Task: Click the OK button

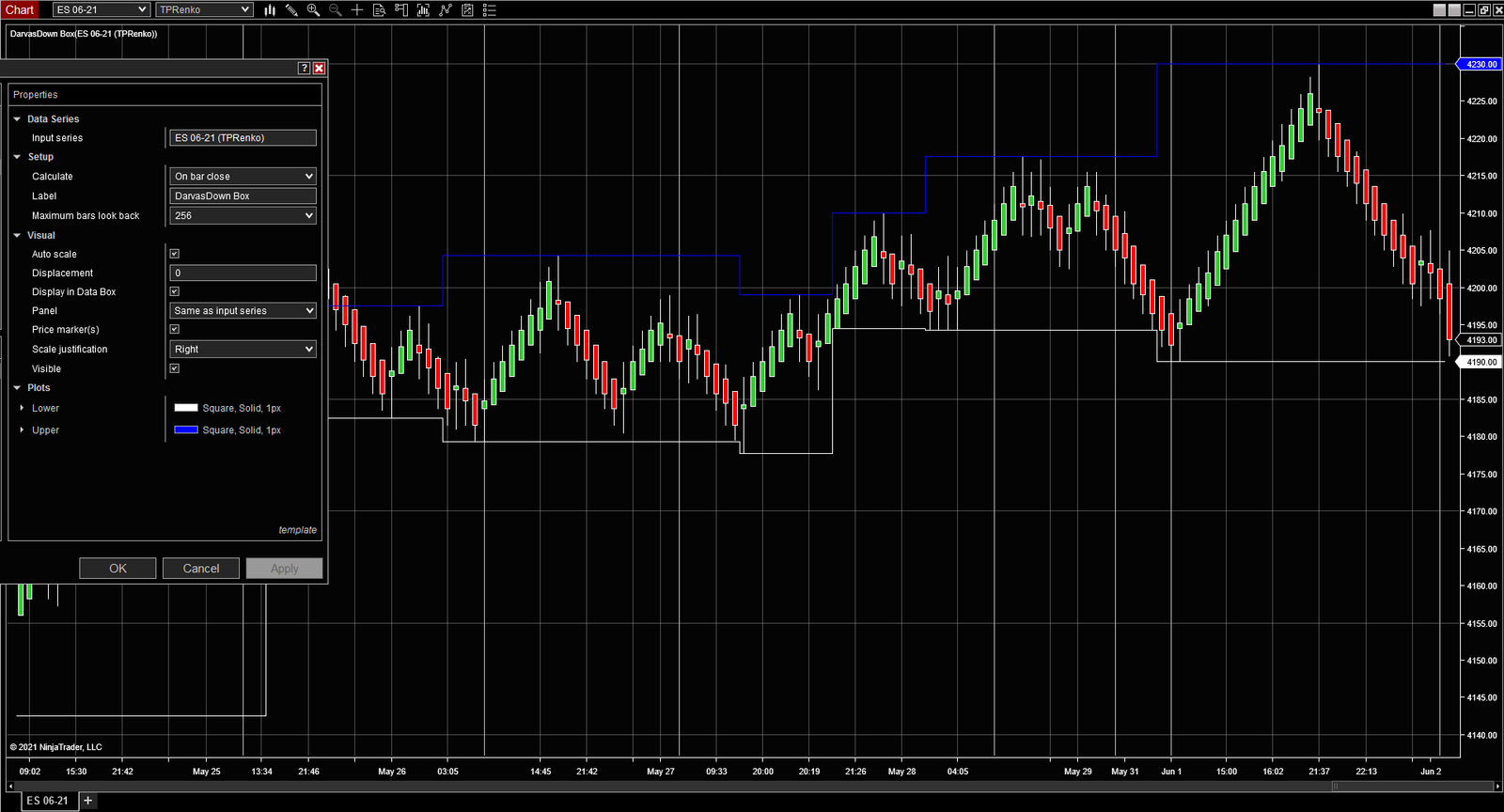Action: point(117,569)
